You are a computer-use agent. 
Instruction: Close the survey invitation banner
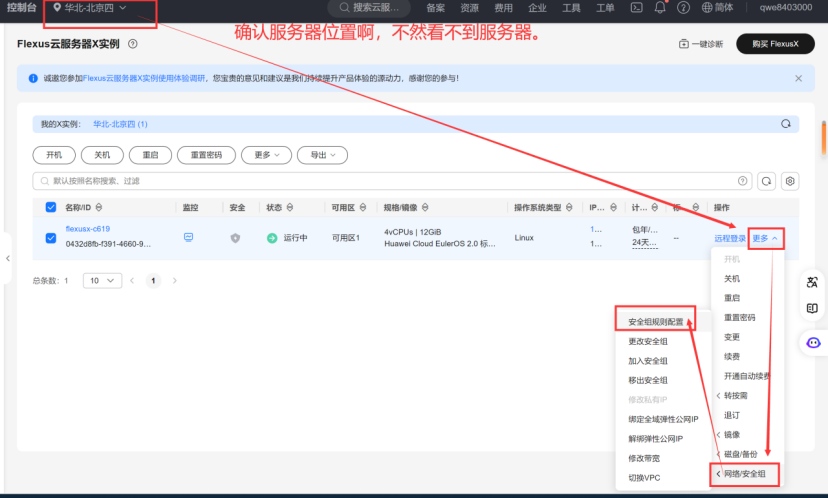point(798,78)
